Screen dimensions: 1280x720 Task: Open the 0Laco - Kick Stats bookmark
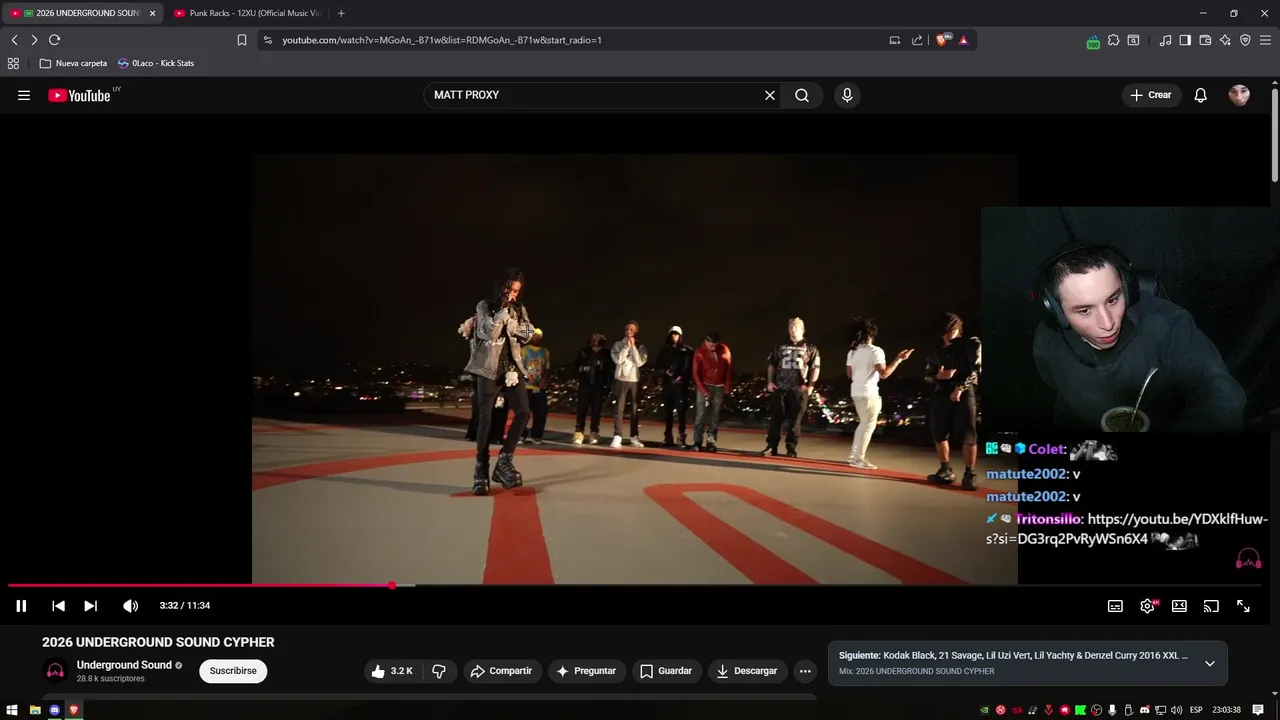pyautogui.click(x=156, y=63)
